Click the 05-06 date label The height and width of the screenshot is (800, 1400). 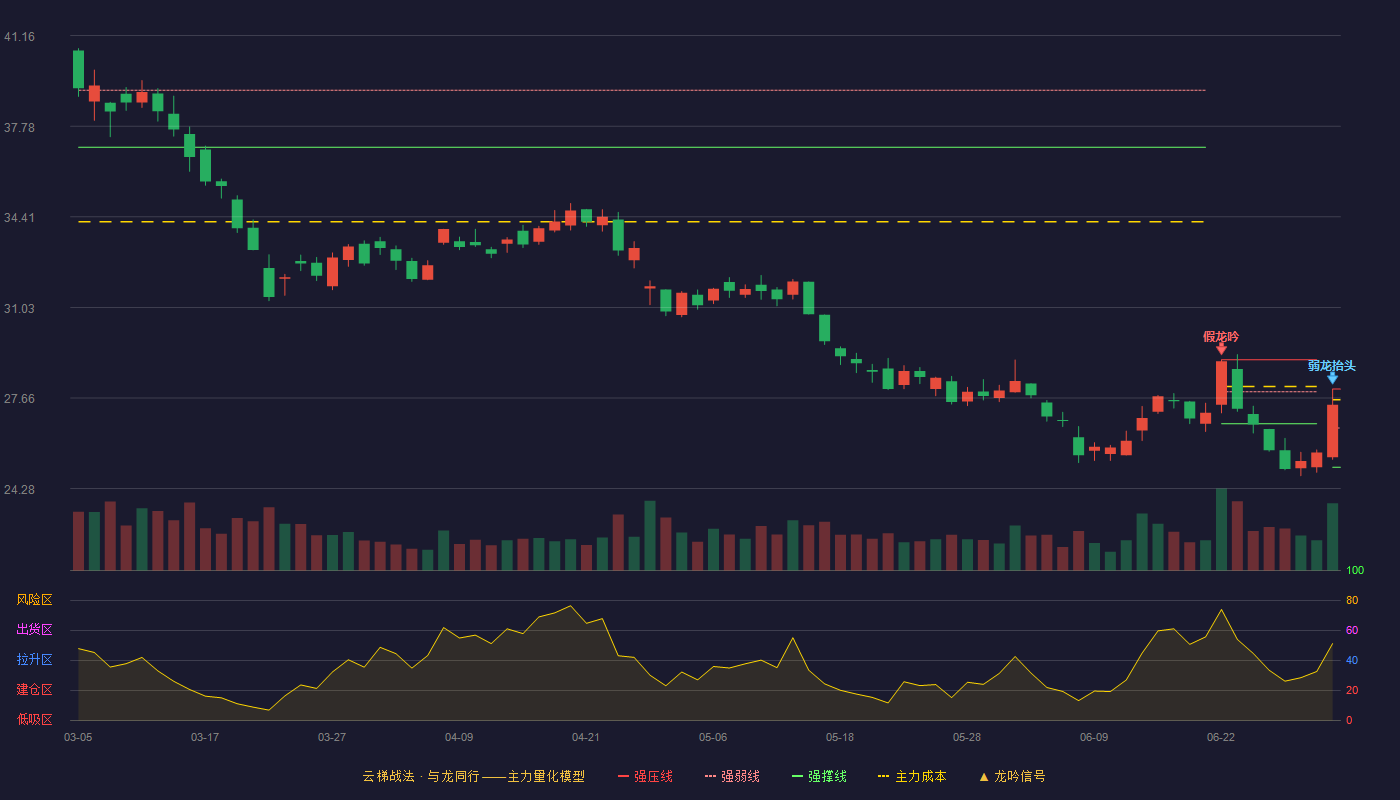713,737
